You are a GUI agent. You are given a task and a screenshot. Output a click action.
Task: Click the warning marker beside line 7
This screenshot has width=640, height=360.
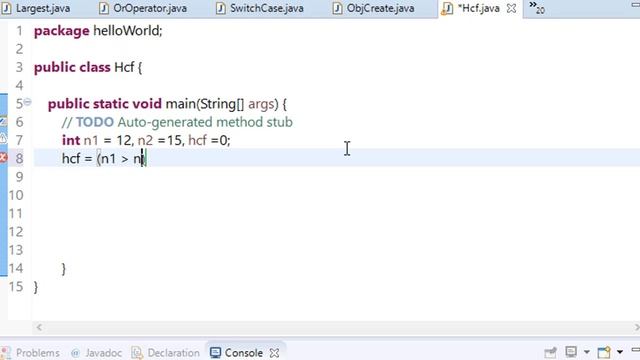3,139
